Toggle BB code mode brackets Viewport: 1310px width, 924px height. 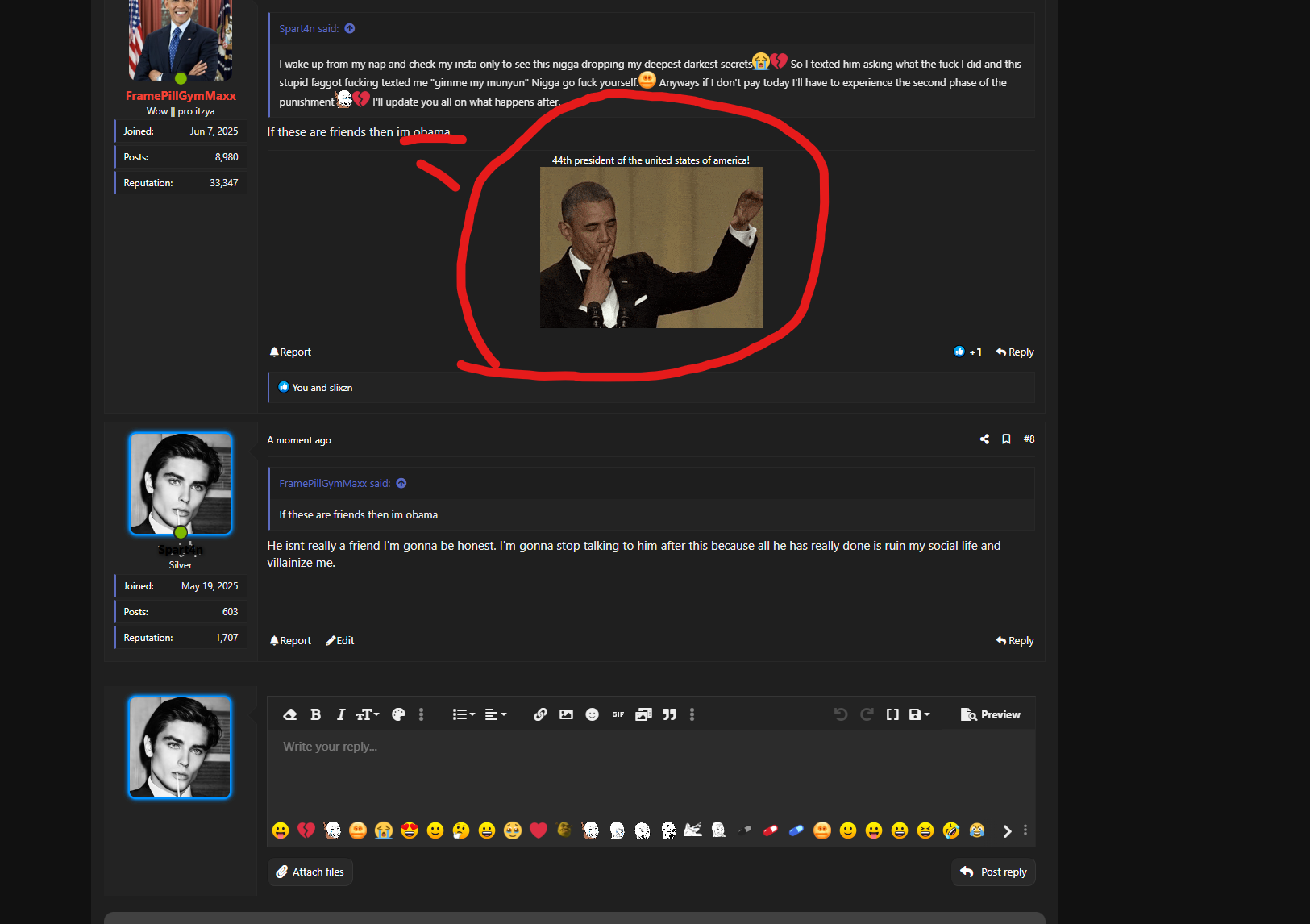click(892, 714)
